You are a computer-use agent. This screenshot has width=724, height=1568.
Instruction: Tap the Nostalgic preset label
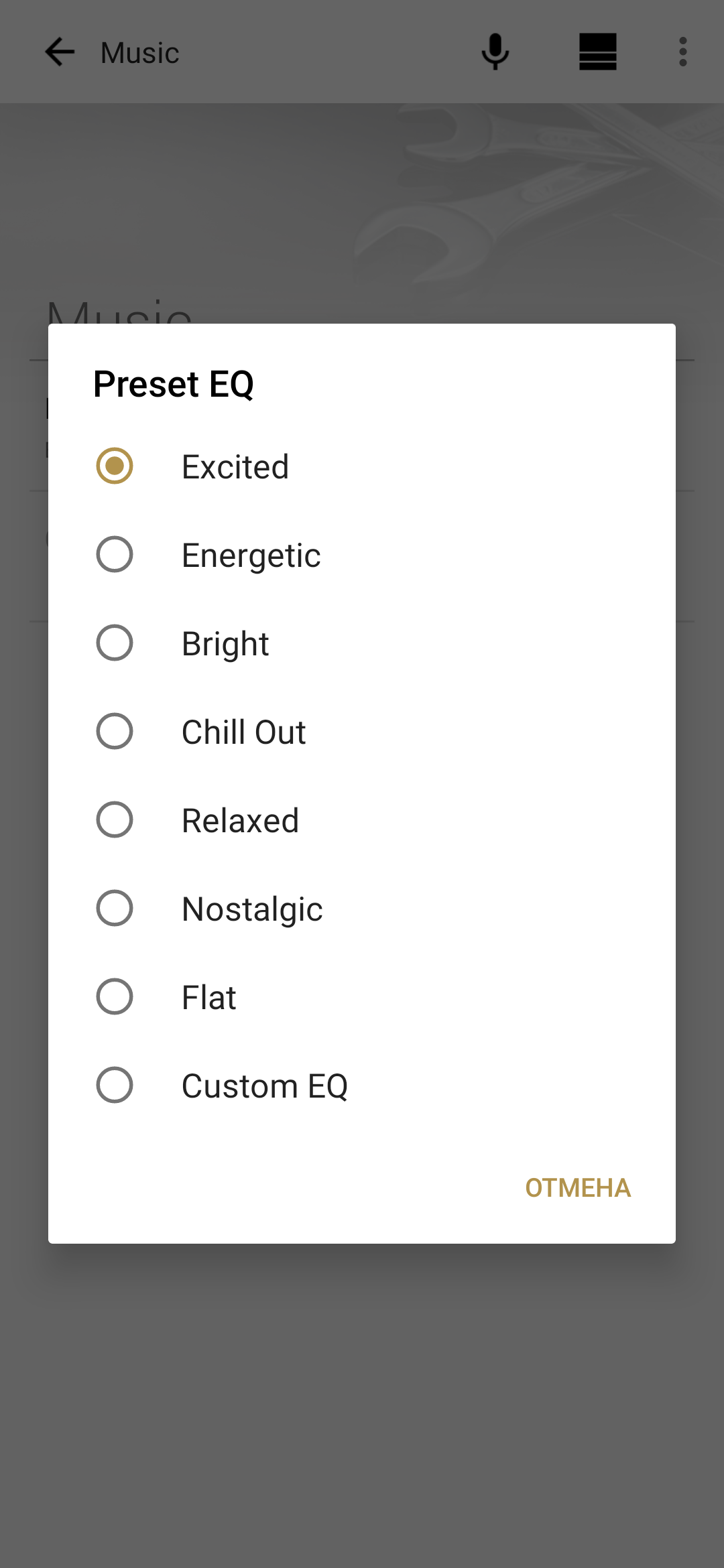point(252,909)
